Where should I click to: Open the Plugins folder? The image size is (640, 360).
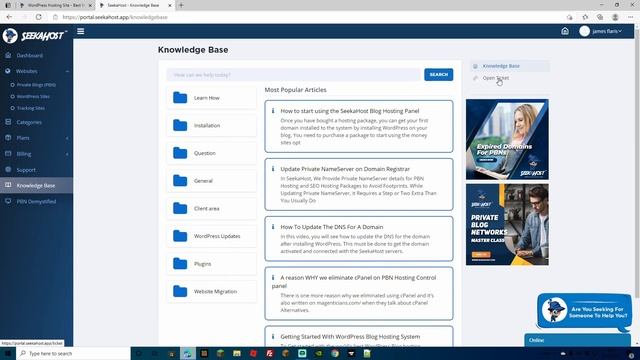pyautogui.click(x=211, y=264)
